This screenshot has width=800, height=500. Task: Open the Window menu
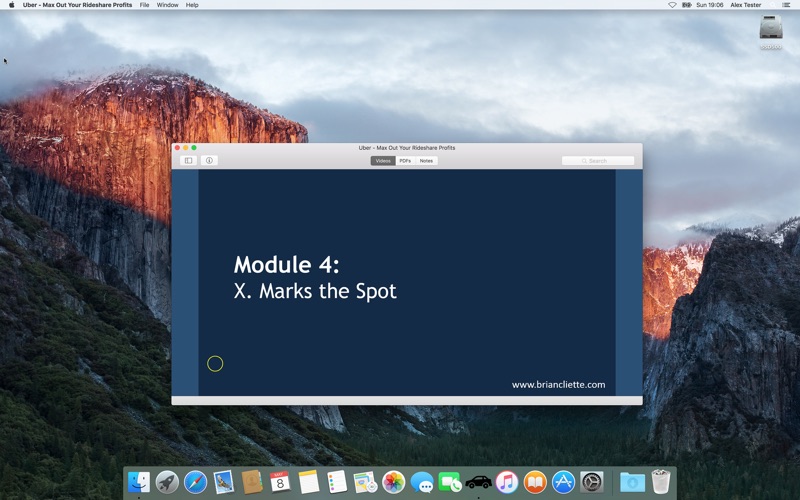click(167, 5)
